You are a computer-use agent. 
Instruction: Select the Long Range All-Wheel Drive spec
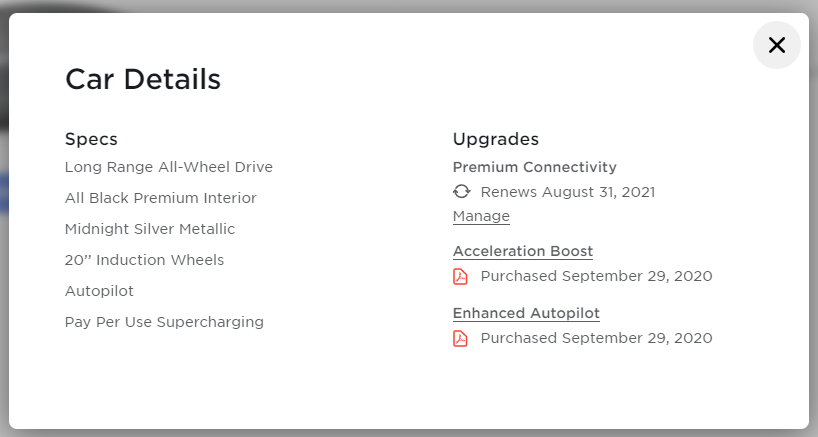168,167
